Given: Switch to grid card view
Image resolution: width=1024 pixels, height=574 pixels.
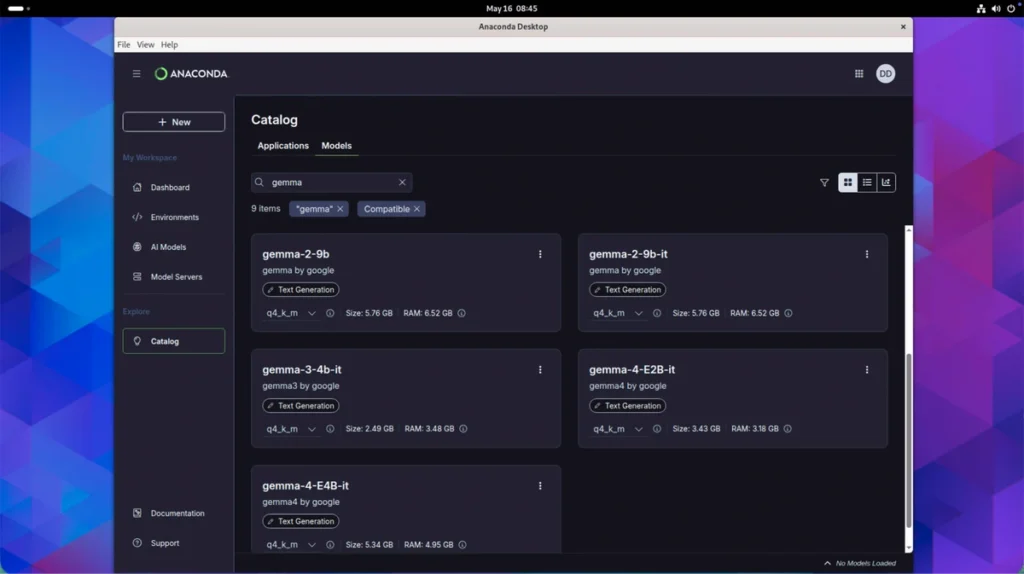Looking at the screenshot, I should 848,183.
